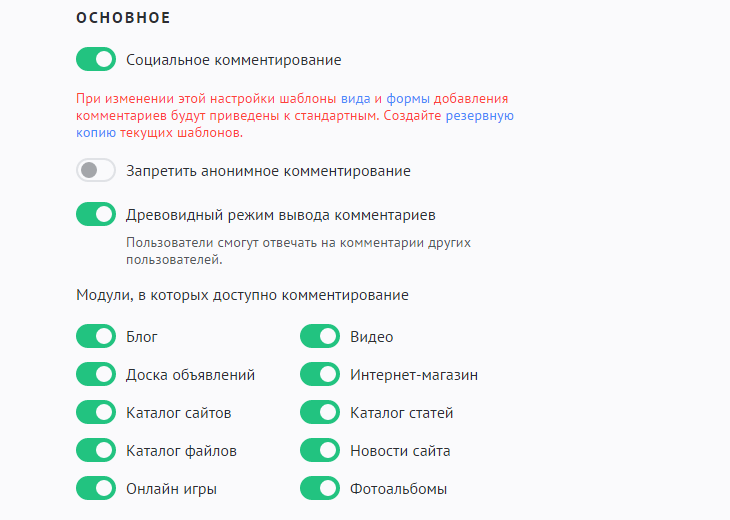Screen dimensions: 730x520
Task: Enable the Запретить анонимное комментирование switch
Action: click(96, 171)
